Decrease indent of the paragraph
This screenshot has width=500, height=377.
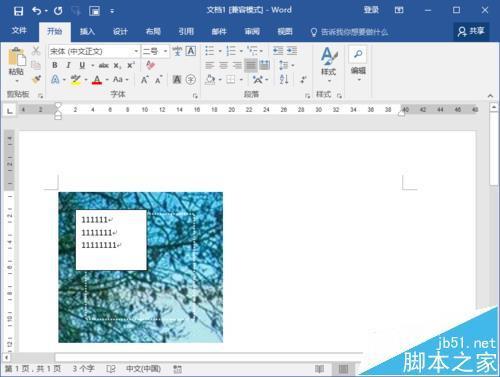278,51
